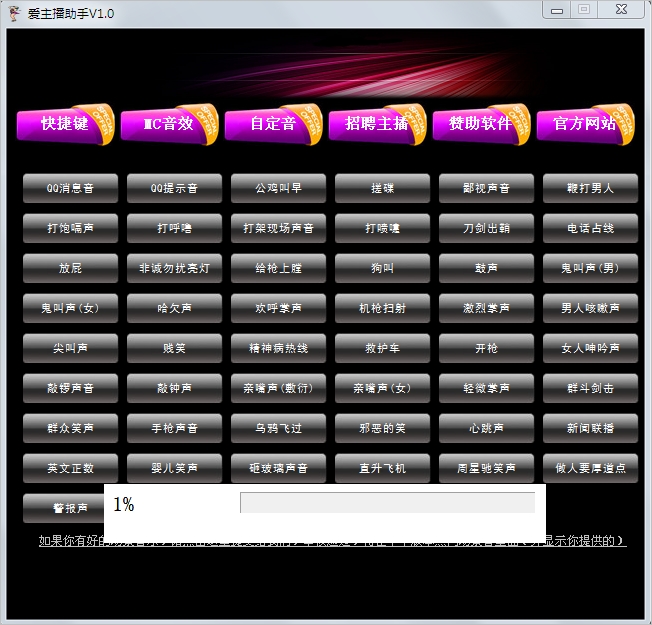Trigger the 救护车 ambulance sound
652x625 pixels.
click(382, 348)
